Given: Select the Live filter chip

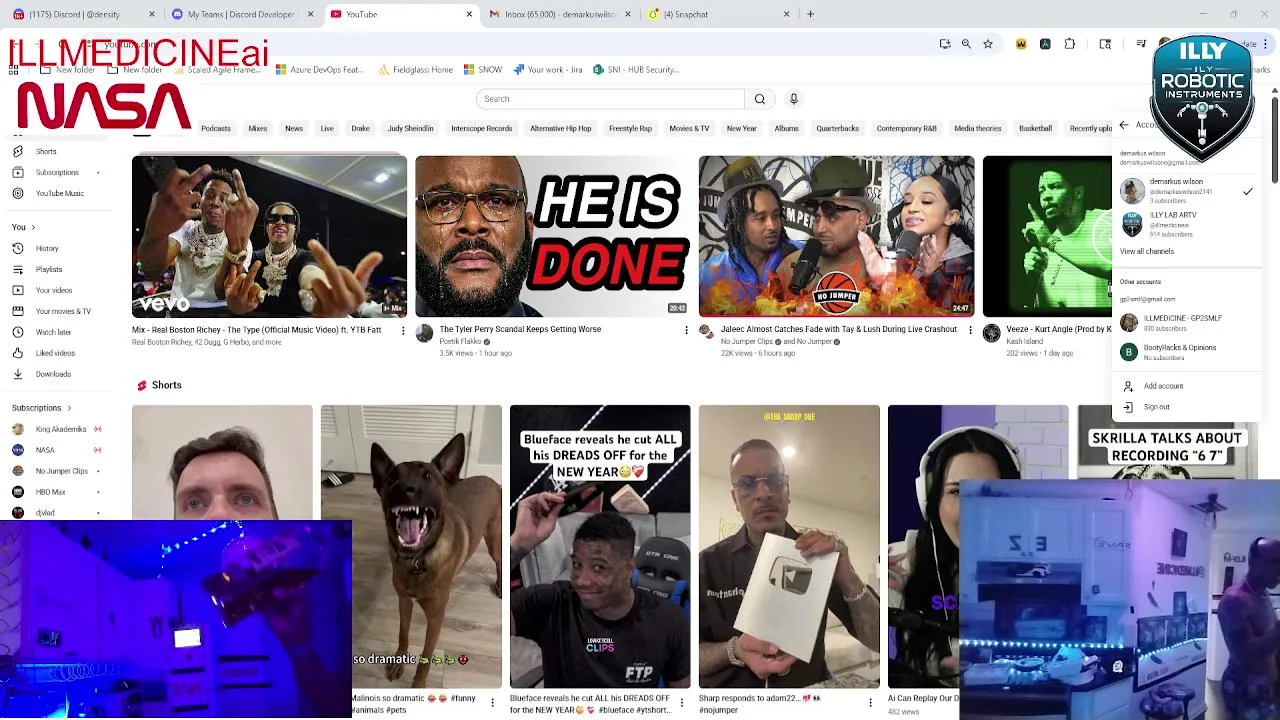Looking at the screenshot, I should coord(327,128).
